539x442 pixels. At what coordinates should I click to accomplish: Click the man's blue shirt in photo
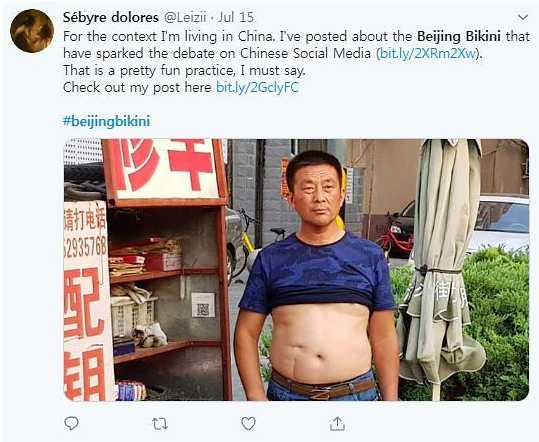pos(318,272)
